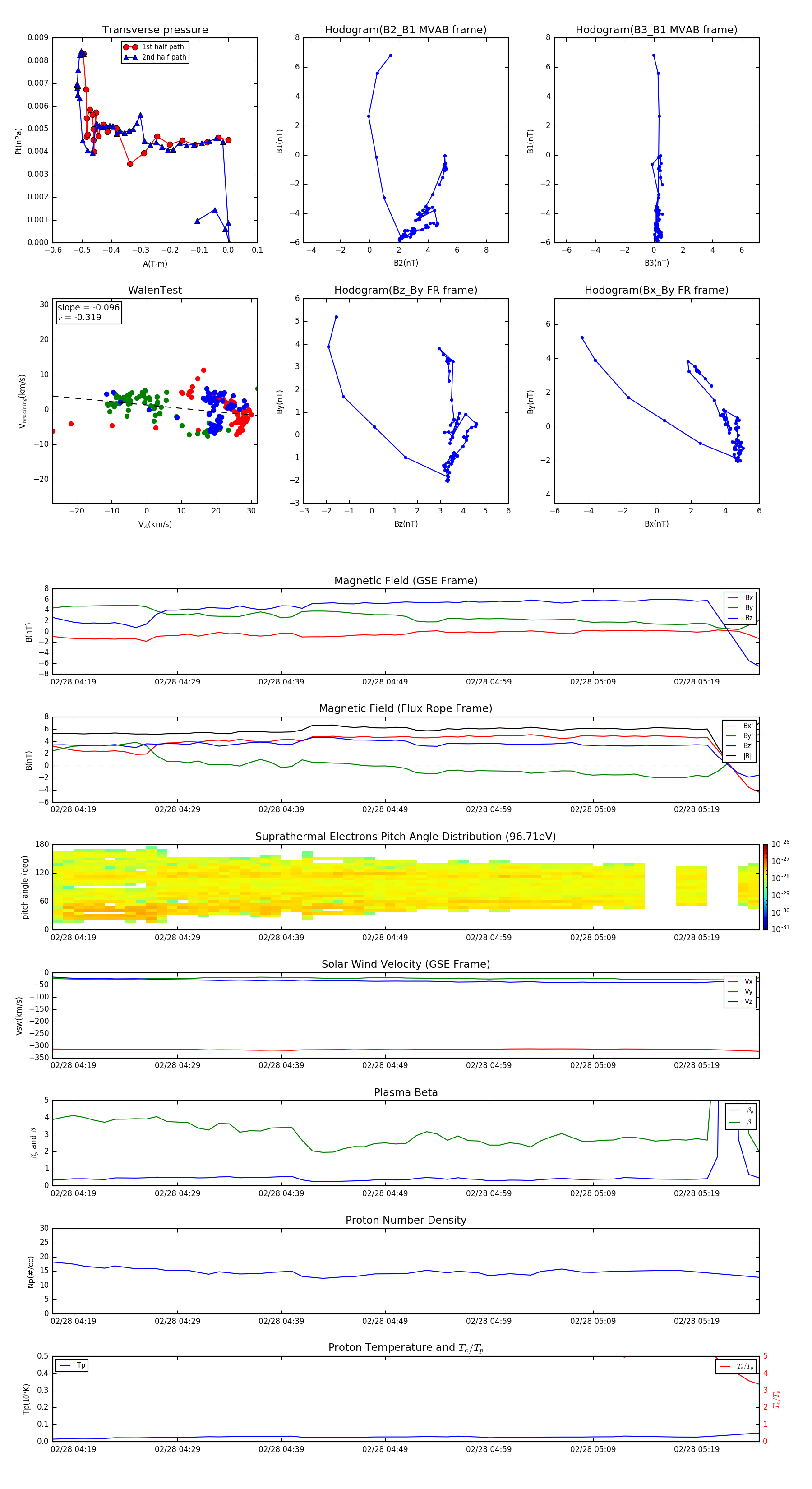Viewport: 812px width, 1489px height.
Task: Click the 'Plasma Beta' plot title
Action: pyautogui.click(x=406, y=1092)
